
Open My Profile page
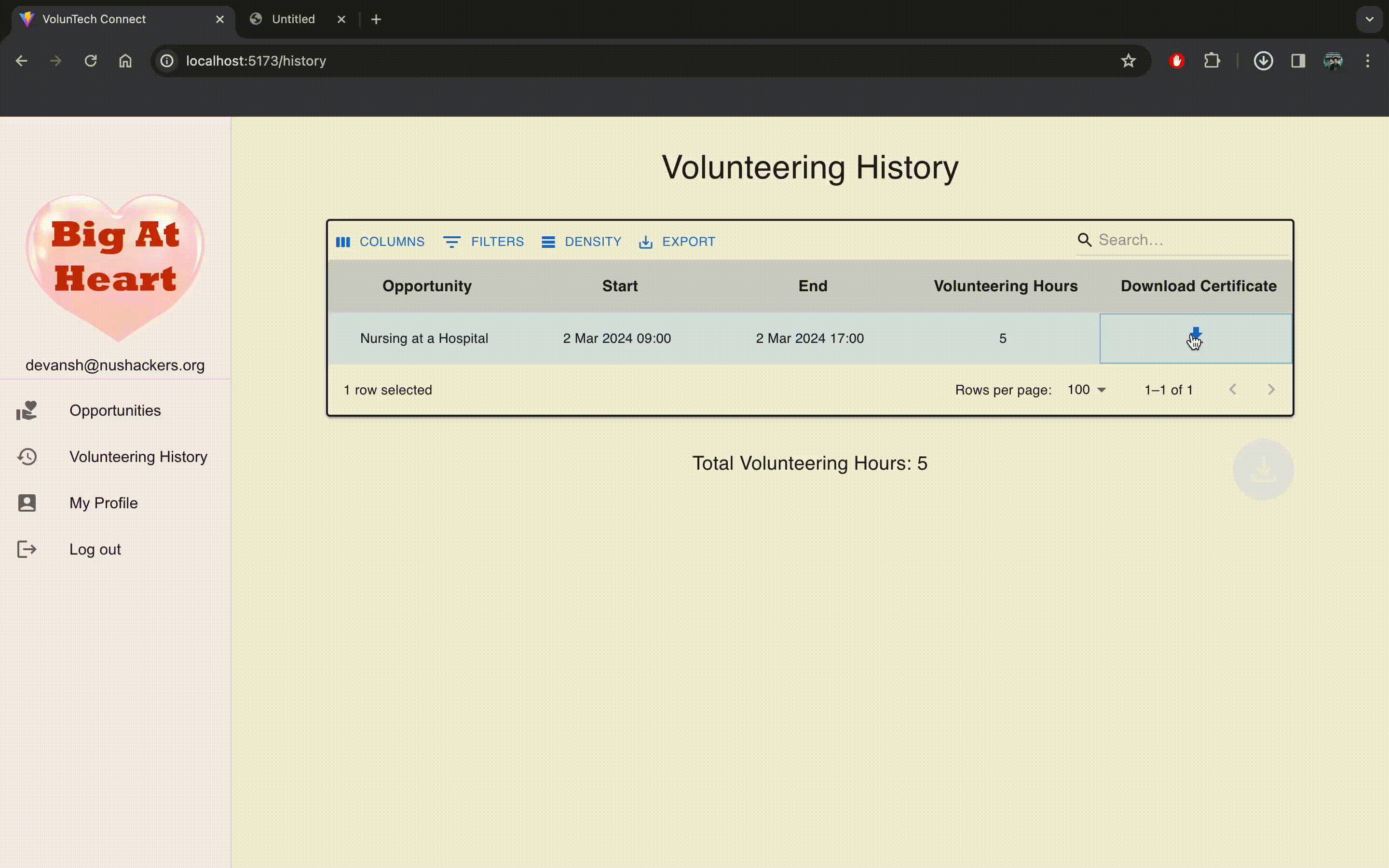click(103, 503)
